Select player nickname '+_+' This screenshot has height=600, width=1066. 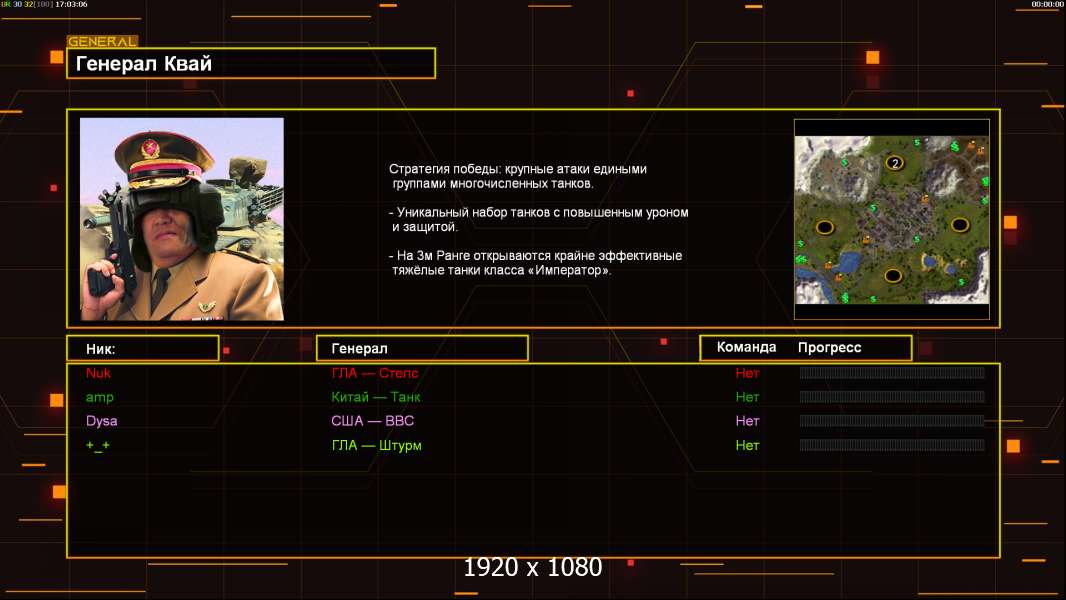point(98,446)
